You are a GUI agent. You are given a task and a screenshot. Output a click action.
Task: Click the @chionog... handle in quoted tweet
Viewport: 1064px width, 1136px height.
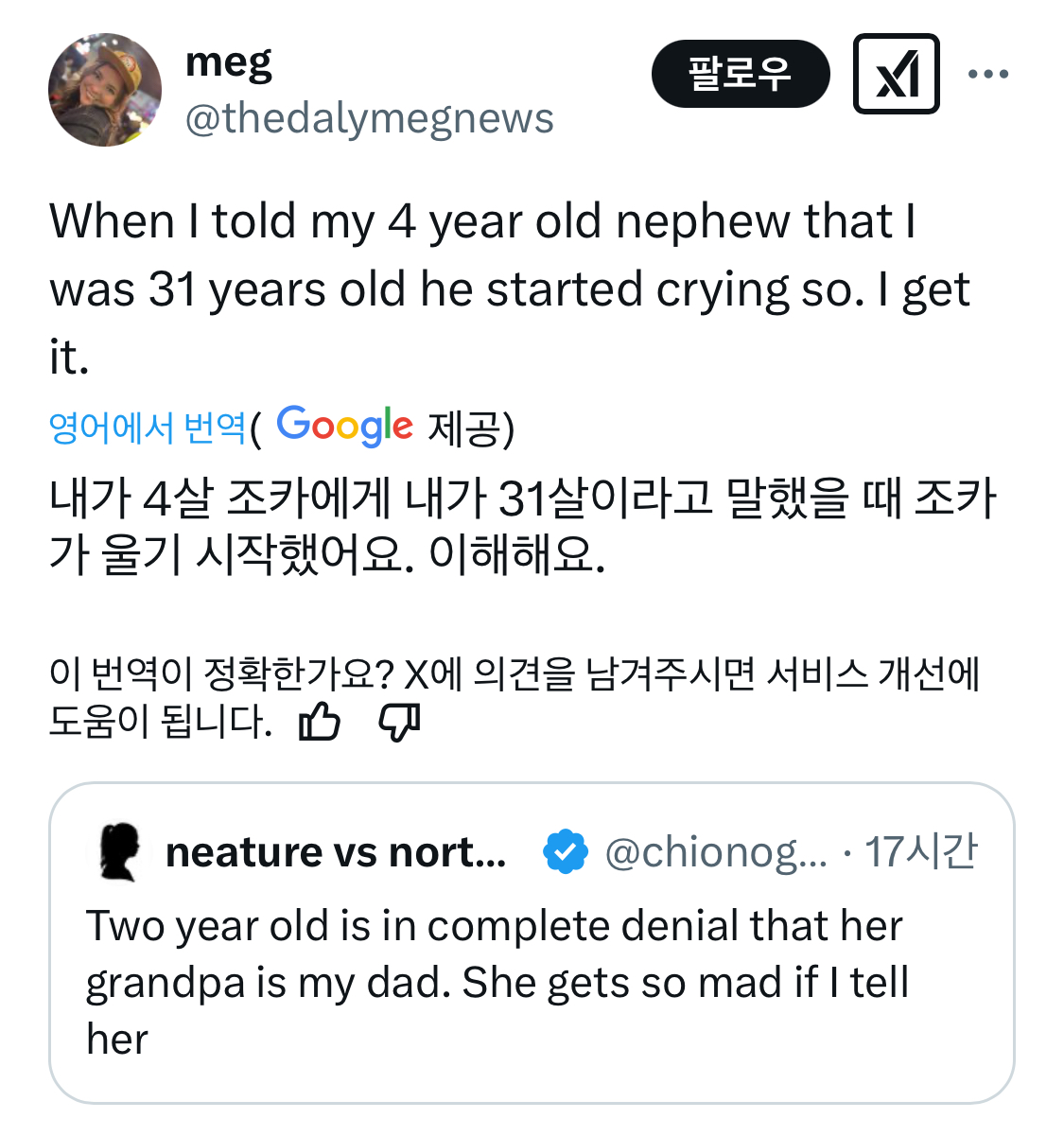(x=715, y=852)
